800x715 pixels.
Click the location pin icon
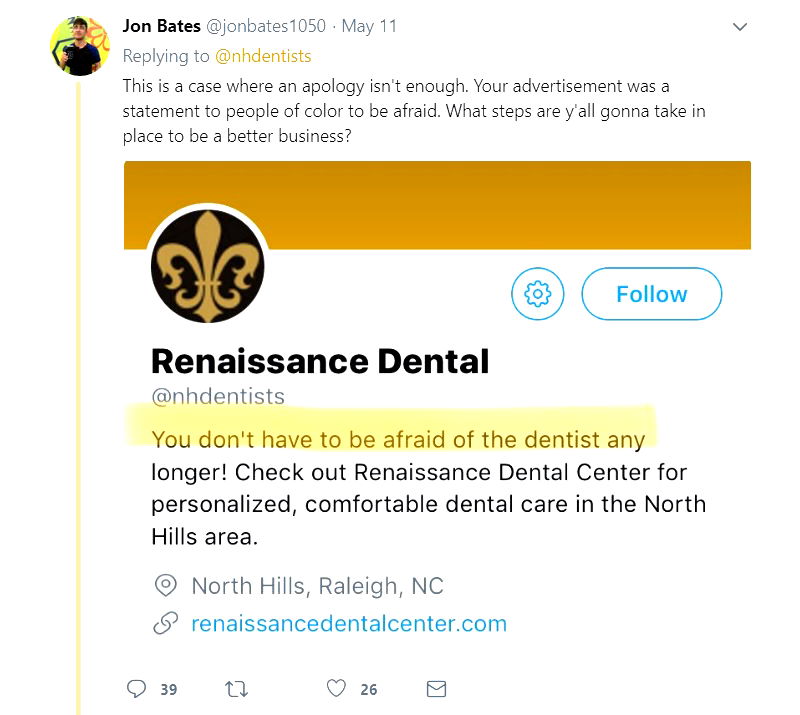165,585
